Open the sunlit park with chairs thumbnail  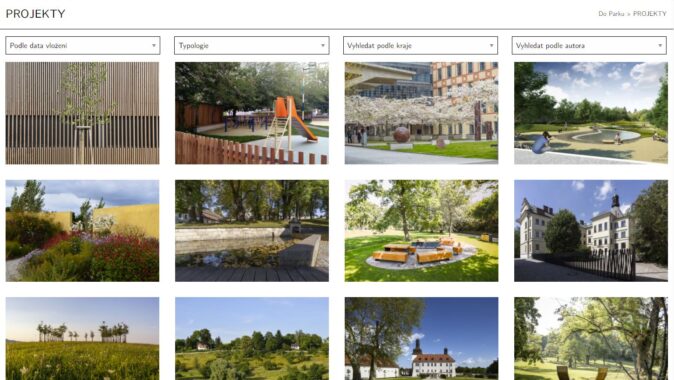pos(591,339)
